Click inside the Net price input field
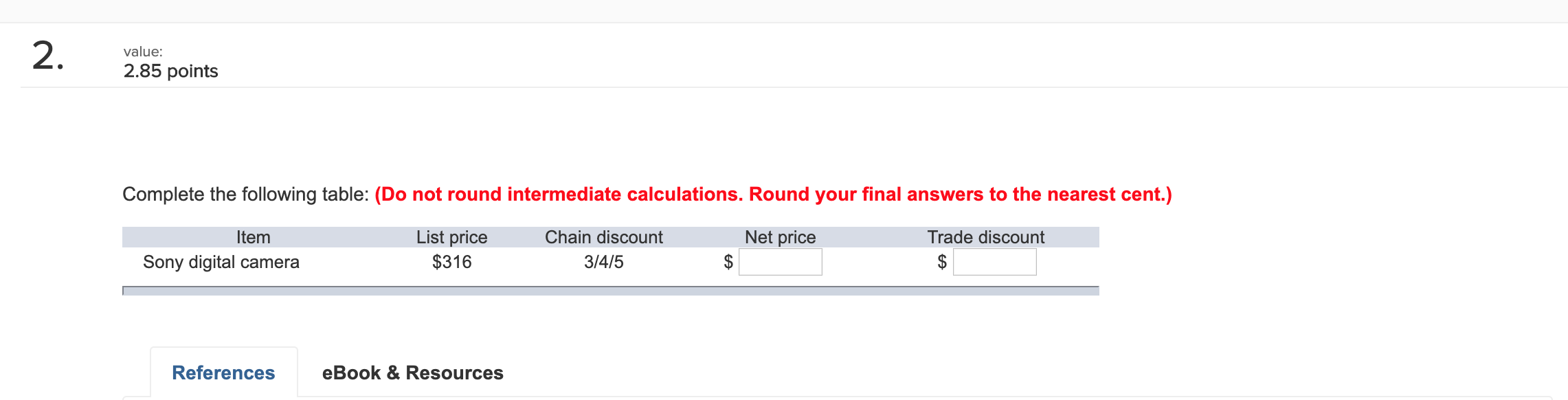The image size is (1568, 400). [x=780, y=262]
